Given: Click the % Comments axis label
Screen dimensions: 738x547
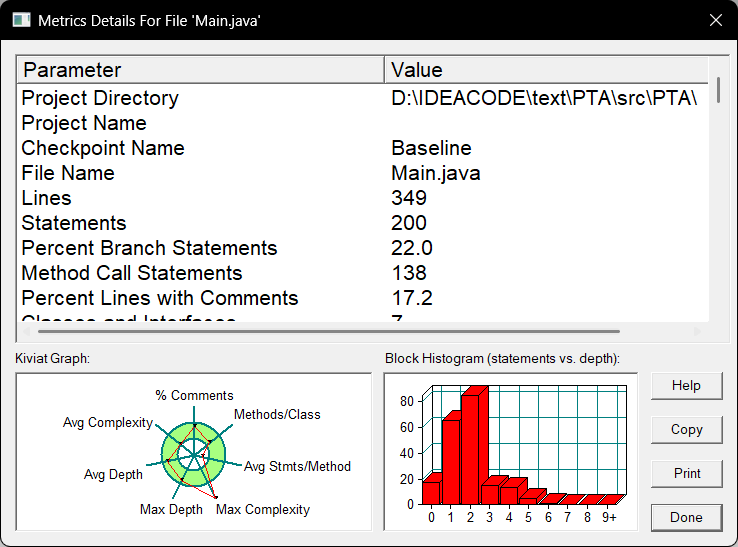Looking at the screenshot, I should tap(194, 395).
